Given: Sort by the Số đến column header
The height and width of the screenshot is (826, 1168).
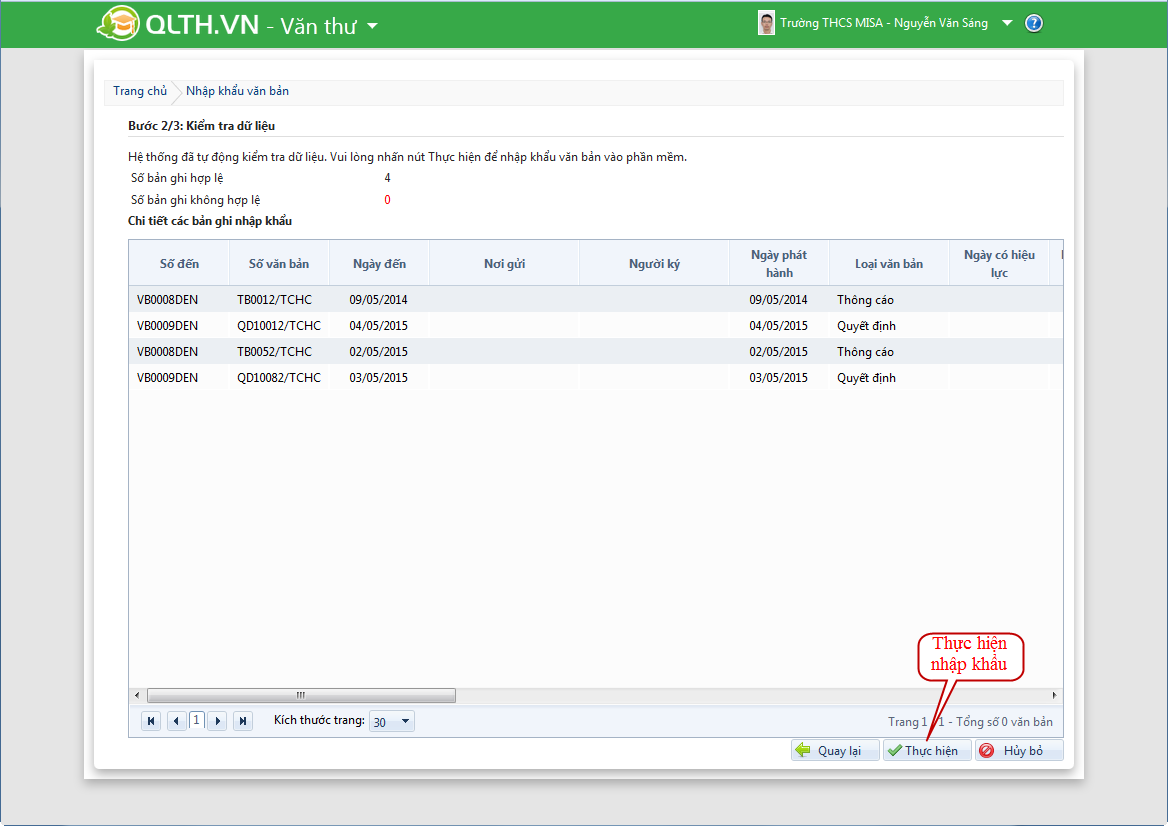Looking at the screenshot, I should [179, 264].
